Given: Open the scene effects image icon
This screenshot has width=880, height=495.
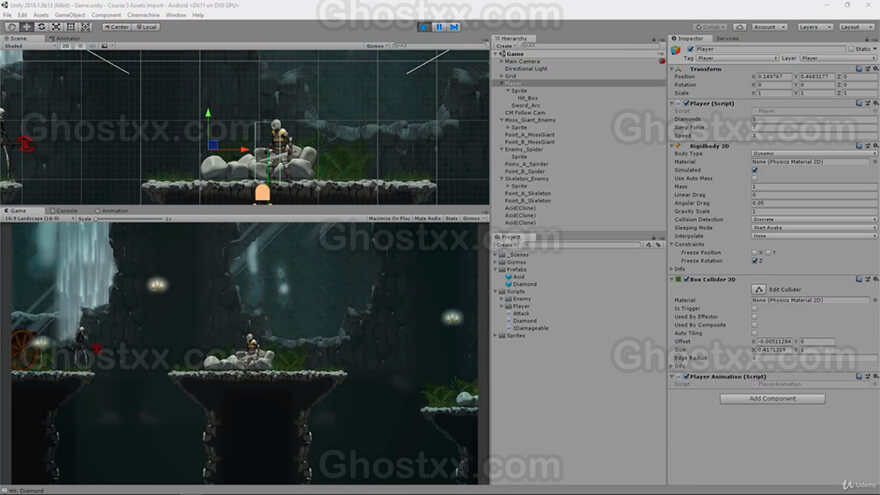Looking at the screenshot, I should click(105, 46).
